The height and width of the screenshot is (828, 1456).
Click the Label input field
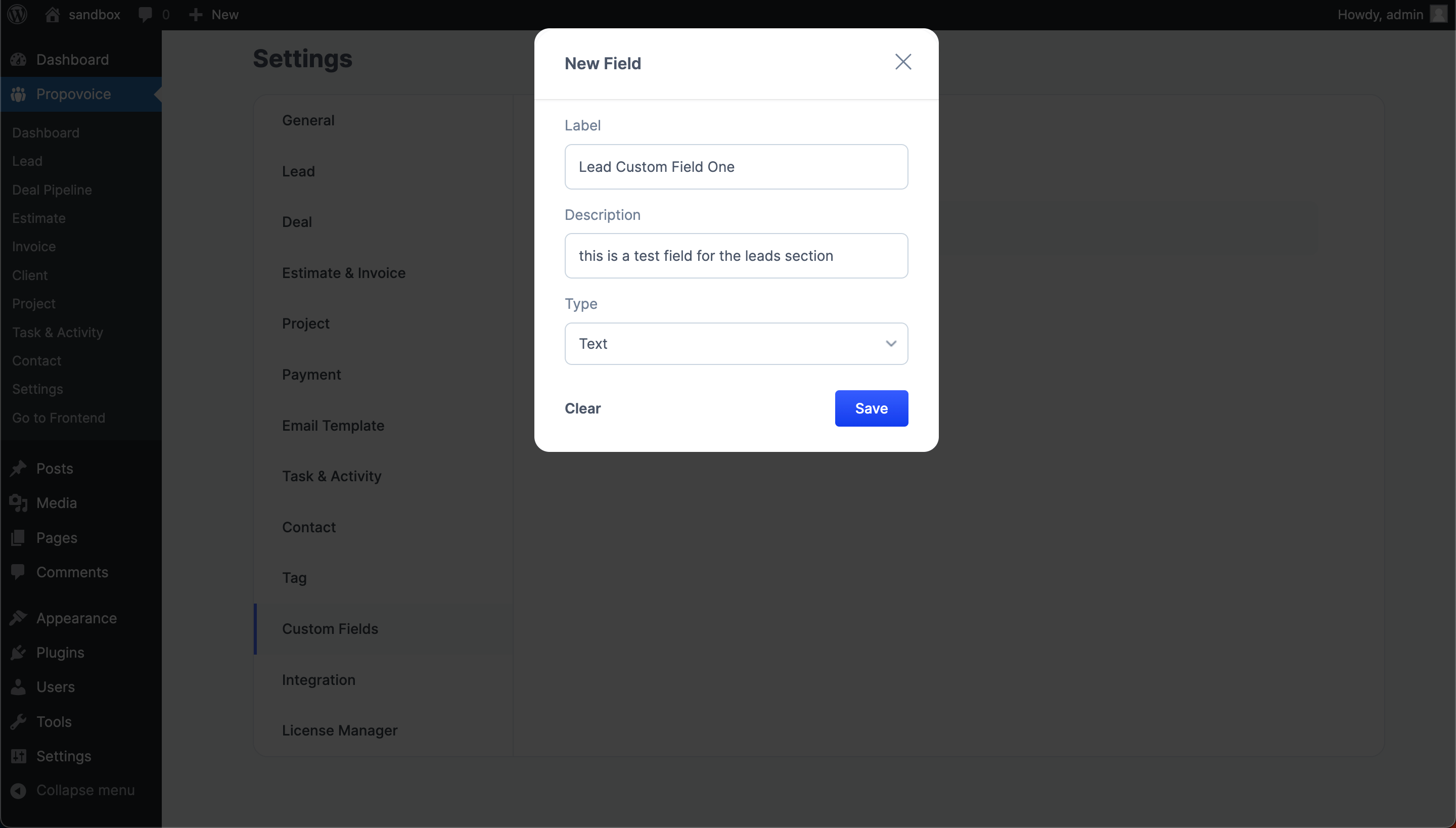point(736,166)
